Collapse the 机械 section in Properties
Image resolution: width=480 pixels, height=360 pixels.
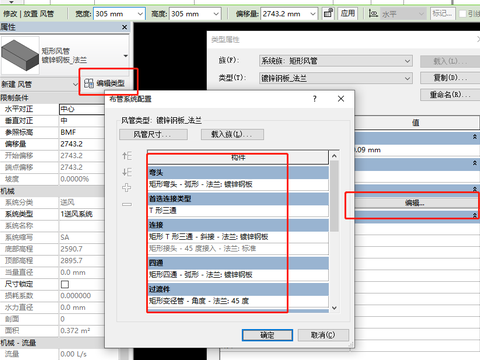click(x=53, y=191)
